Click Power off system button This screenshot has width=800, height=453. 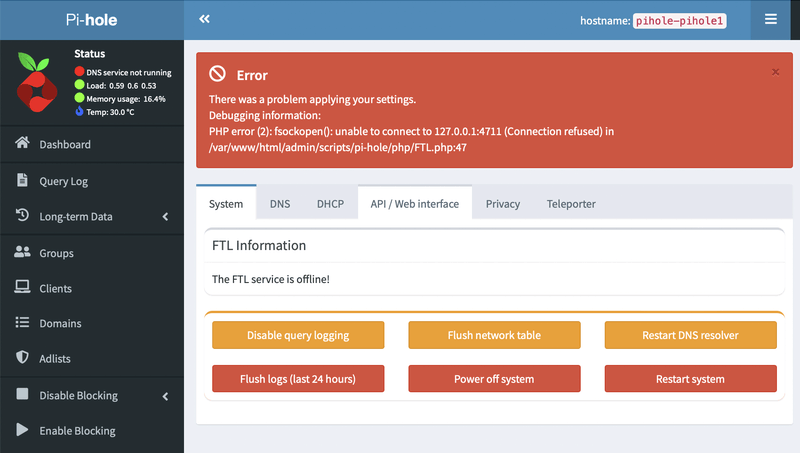click(x=494, y=379)
